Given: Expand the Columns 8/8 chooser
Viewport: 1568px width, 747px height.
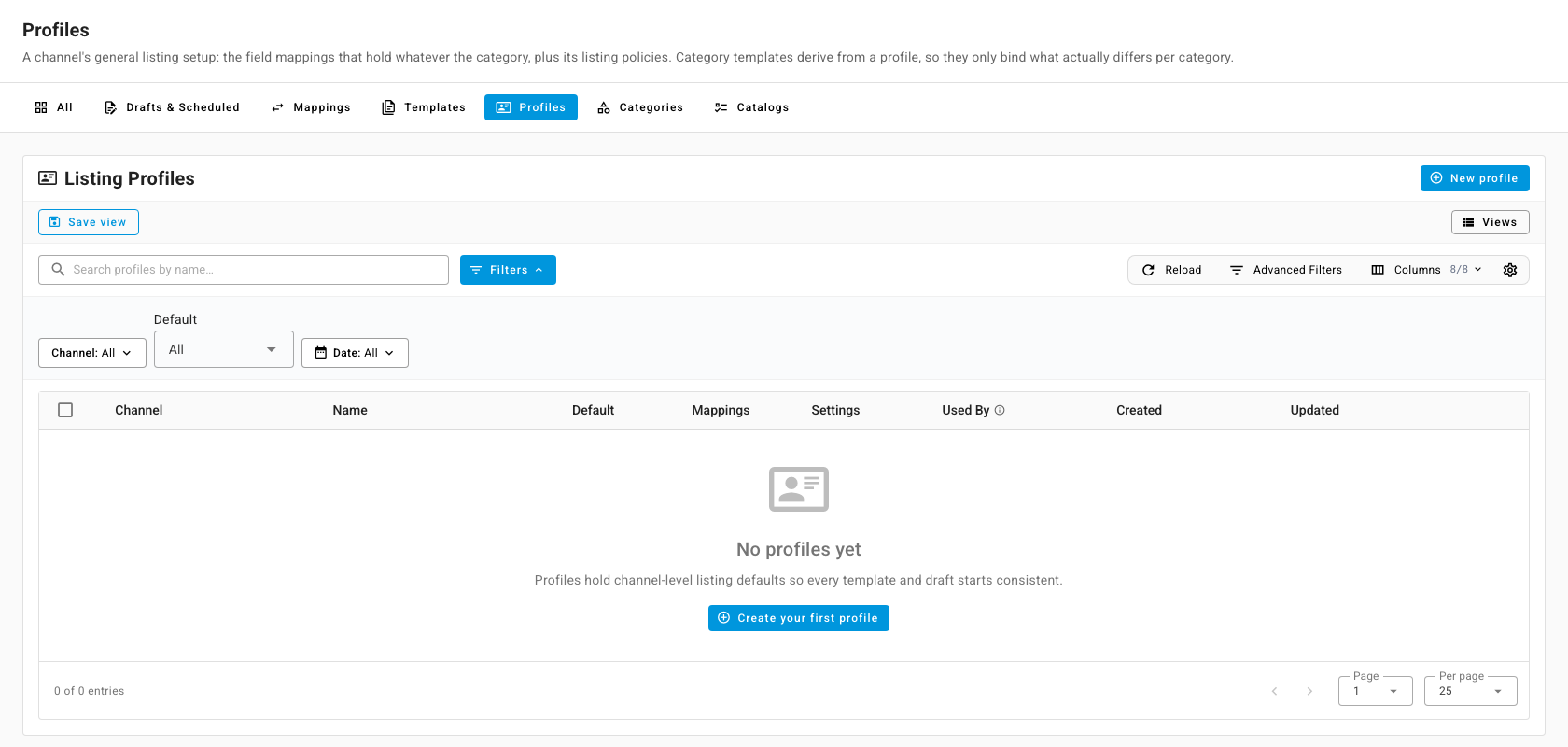Looking at the screenshot, I should (1426, 270).
